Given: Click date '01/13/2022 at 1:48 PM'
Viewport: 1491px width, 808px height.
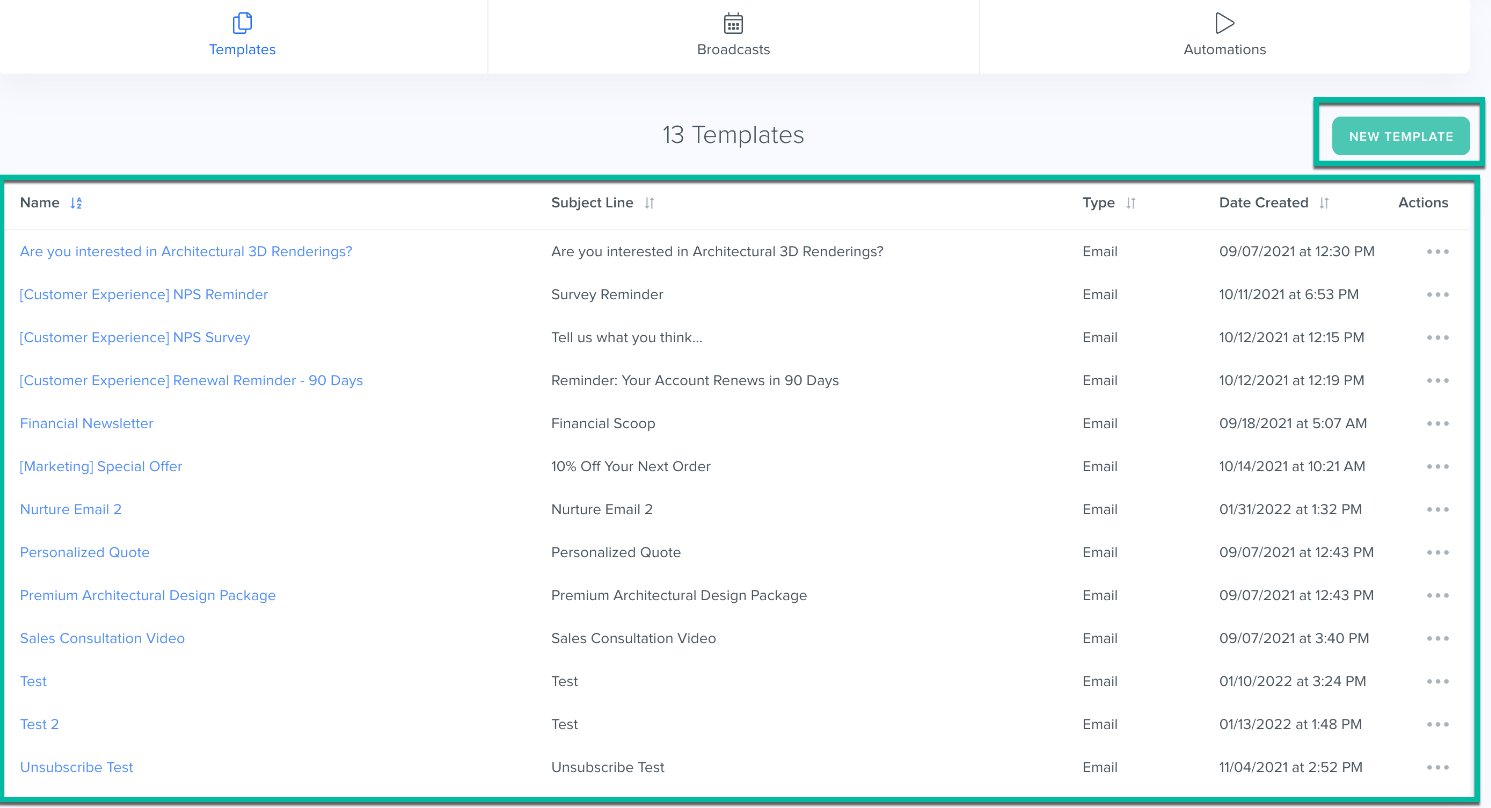Looking at the screenshot, I should 1291,725.
